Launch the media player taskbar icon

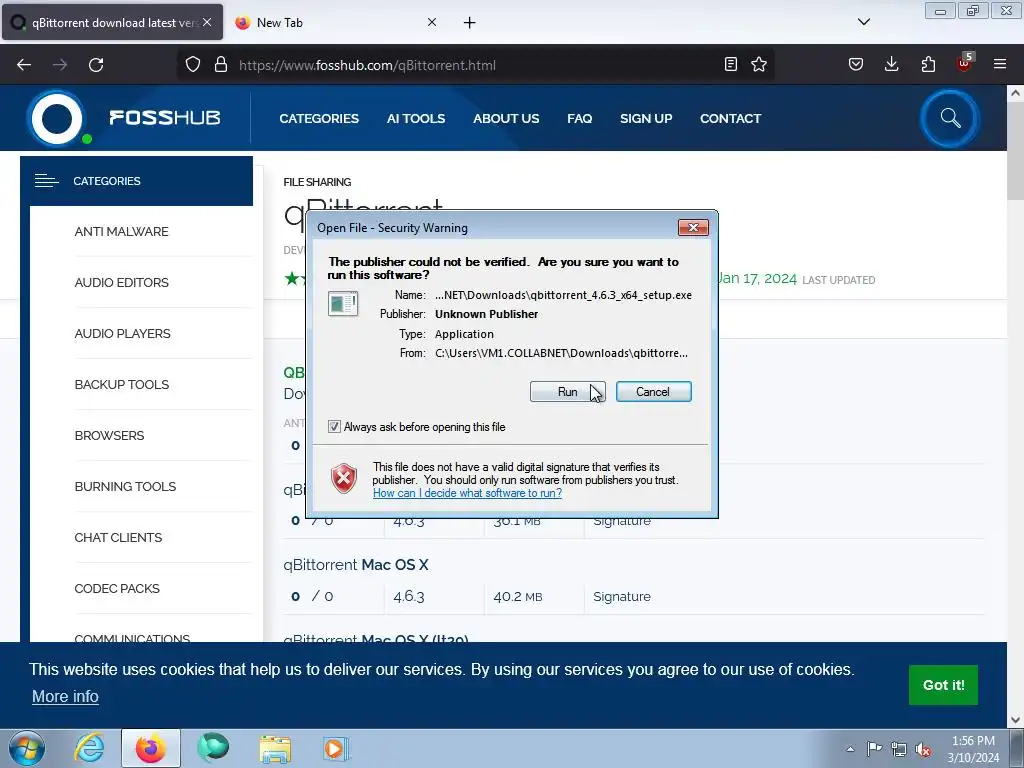coord(337,748)
